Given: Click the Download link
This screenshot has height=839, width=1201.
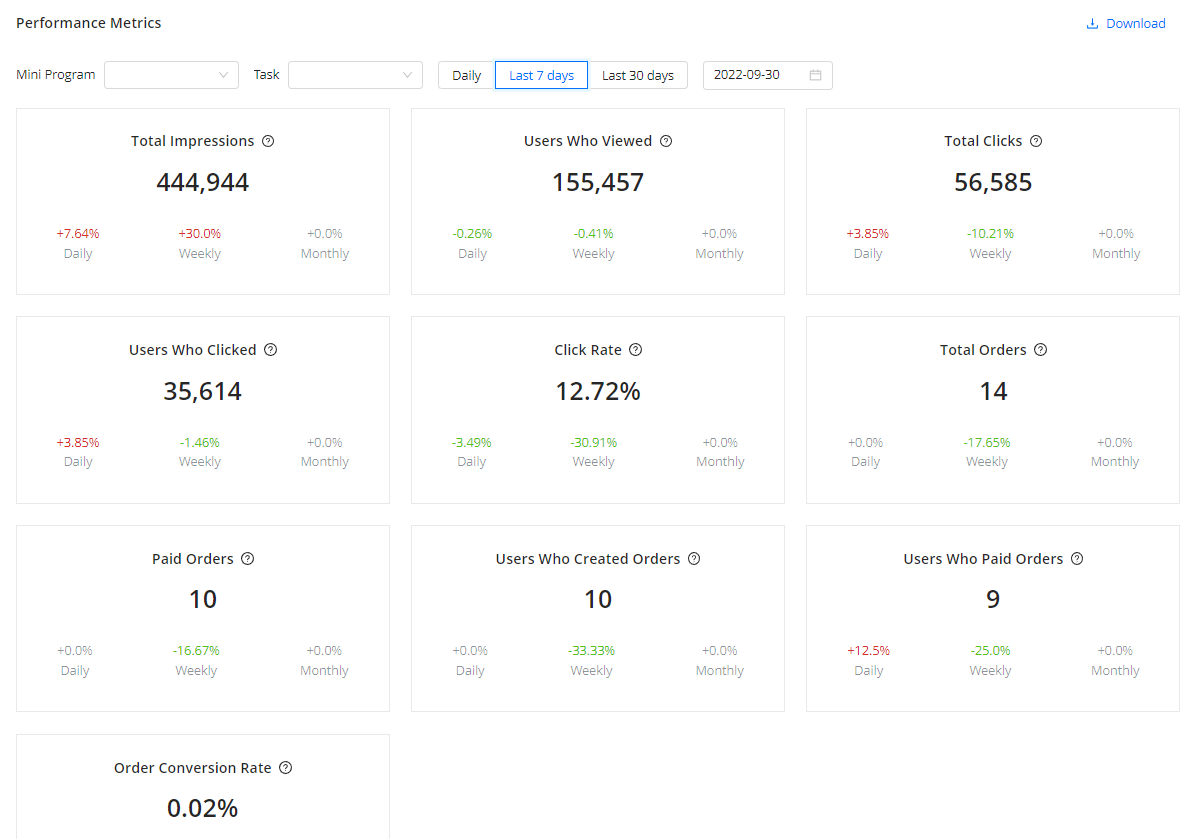Looking at the screenshot, I should [1126, 24].
